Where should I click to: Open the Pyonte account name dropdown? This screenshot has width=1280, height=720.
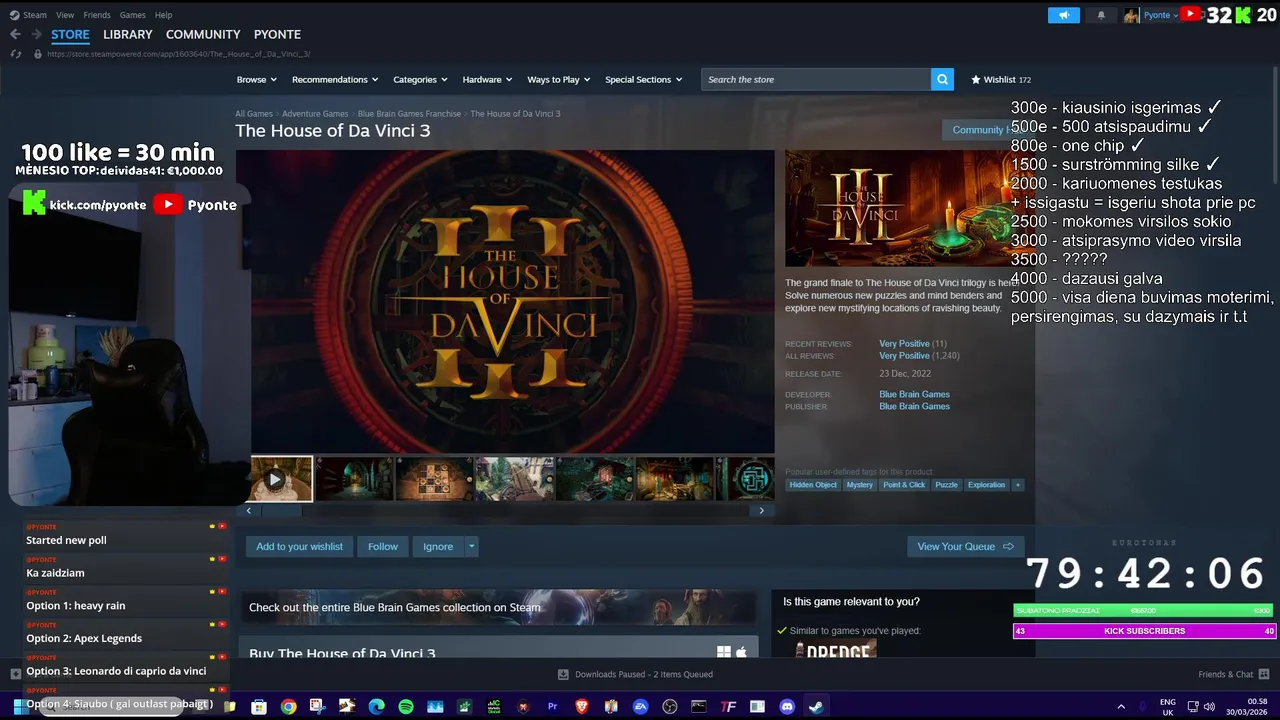click(1160, 15)
